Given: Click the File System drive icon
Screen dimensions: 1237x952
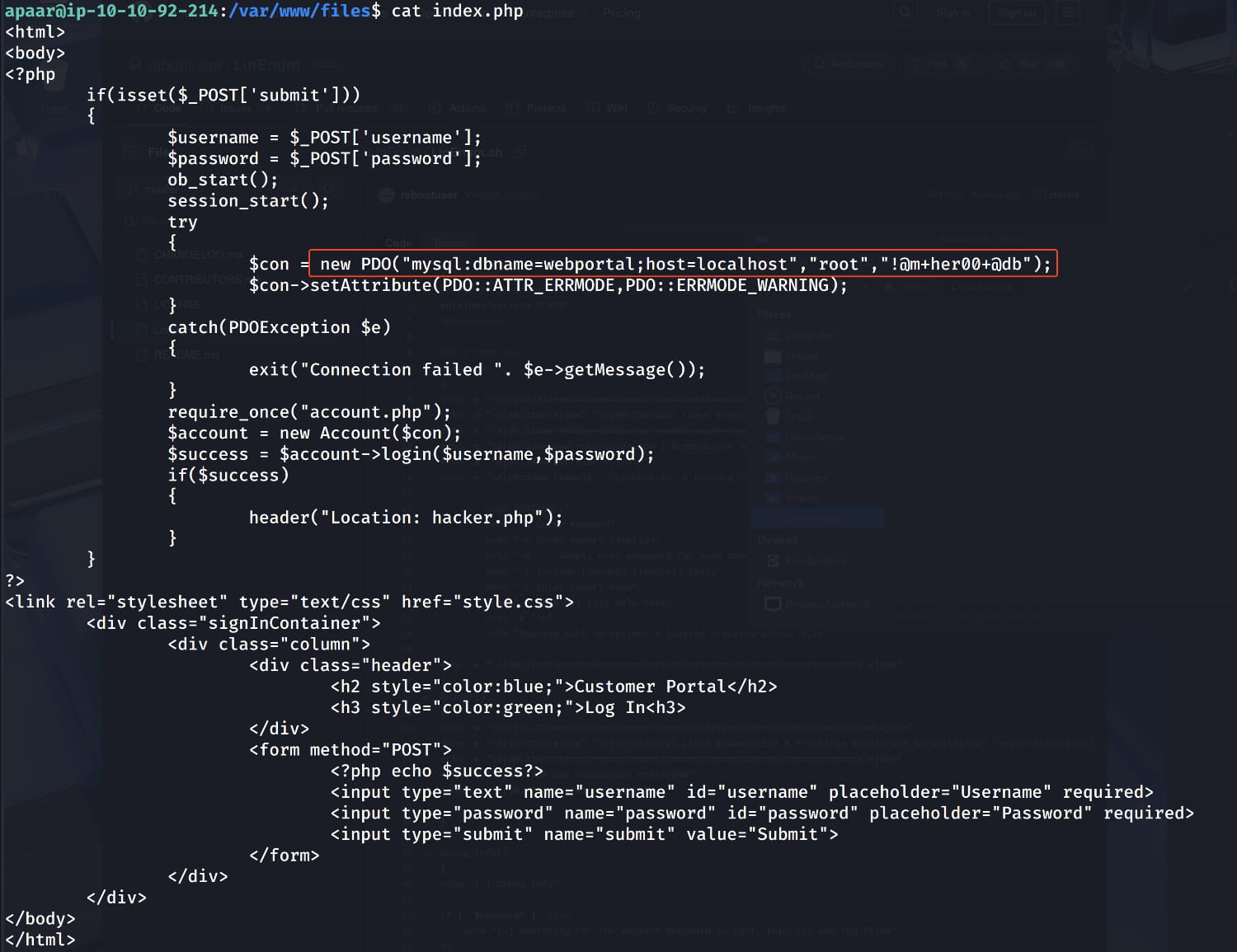Looking at the screenshot, I should [x=773, y=561].
